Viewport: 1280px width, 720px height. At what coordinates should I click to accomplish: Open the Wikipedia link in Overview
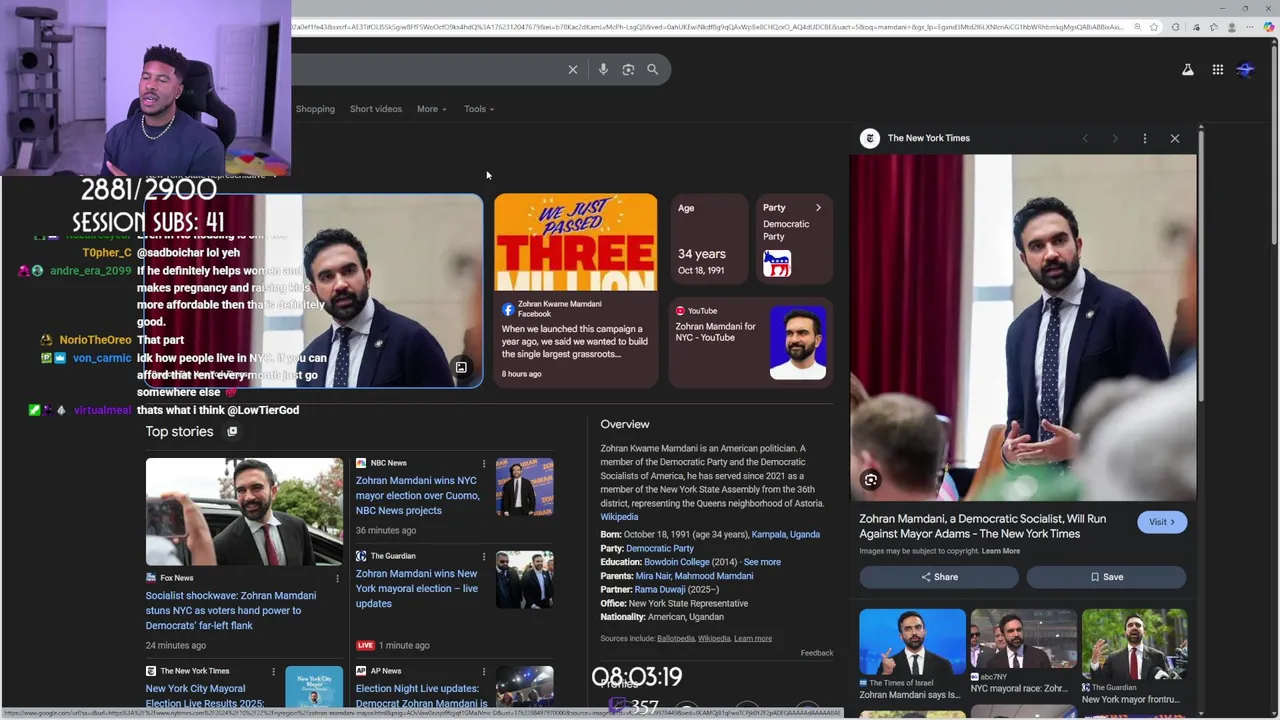(x=619, y=517)
